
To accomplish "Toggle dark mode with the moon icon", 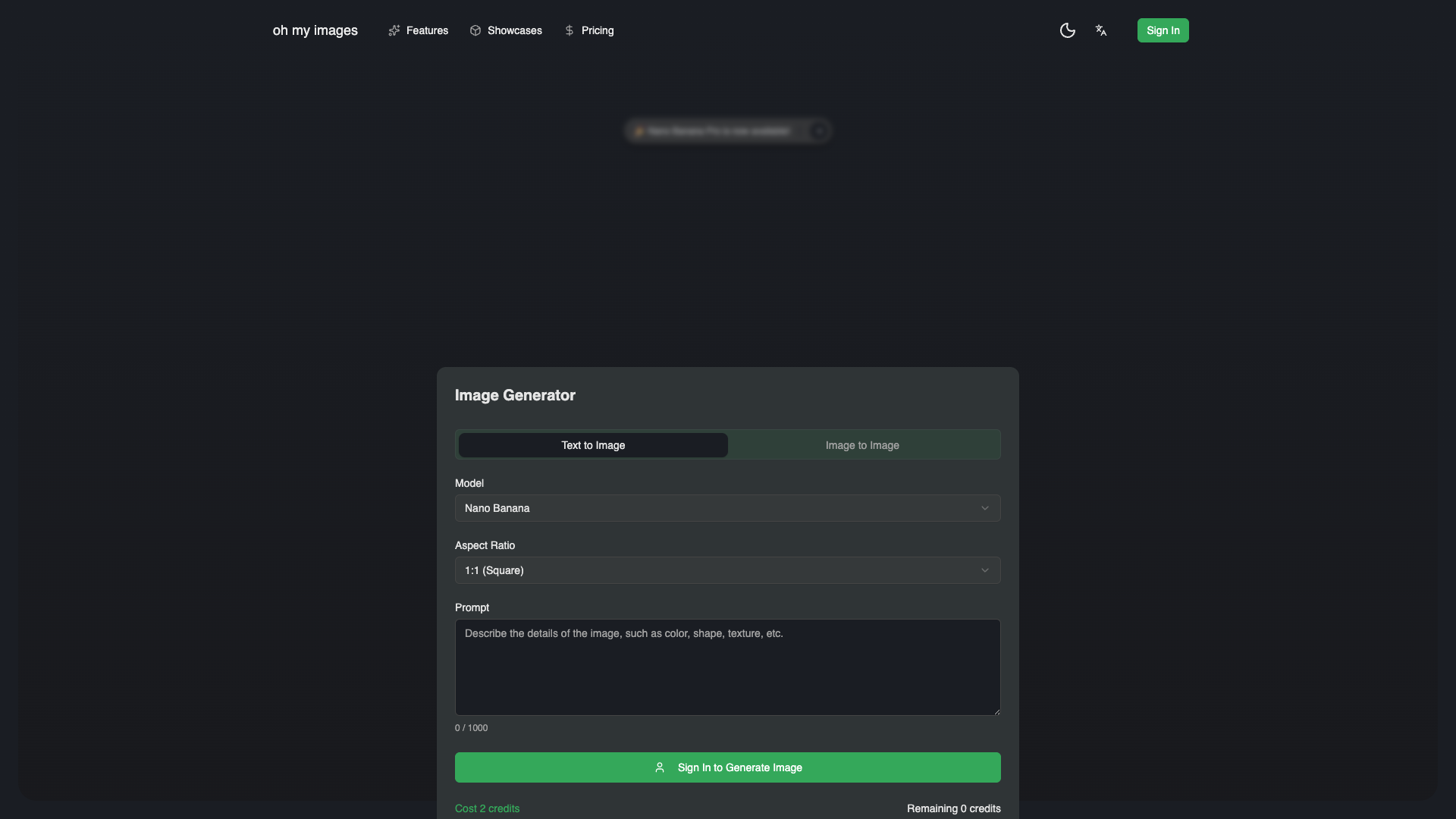I will [1067, 30].
